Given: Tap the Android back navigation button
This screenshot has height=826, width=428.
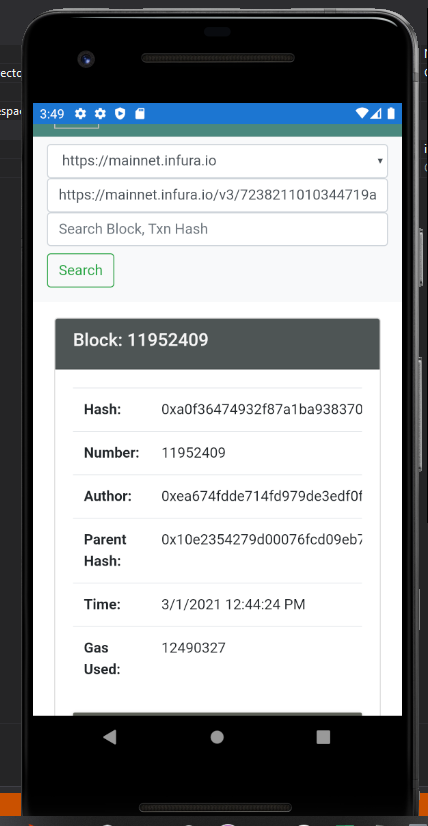Looking at the screenshot, I should (x=110, y=737).
